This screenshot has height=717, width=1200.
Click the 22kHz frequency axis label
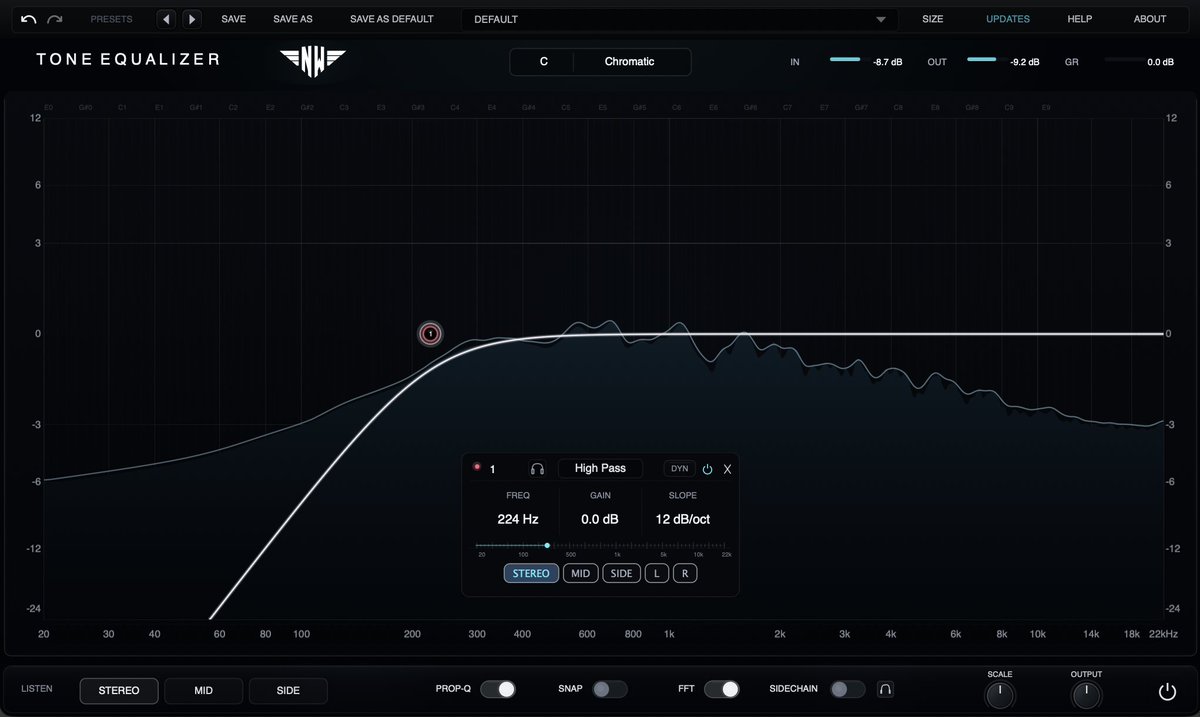coord(1163,634)
